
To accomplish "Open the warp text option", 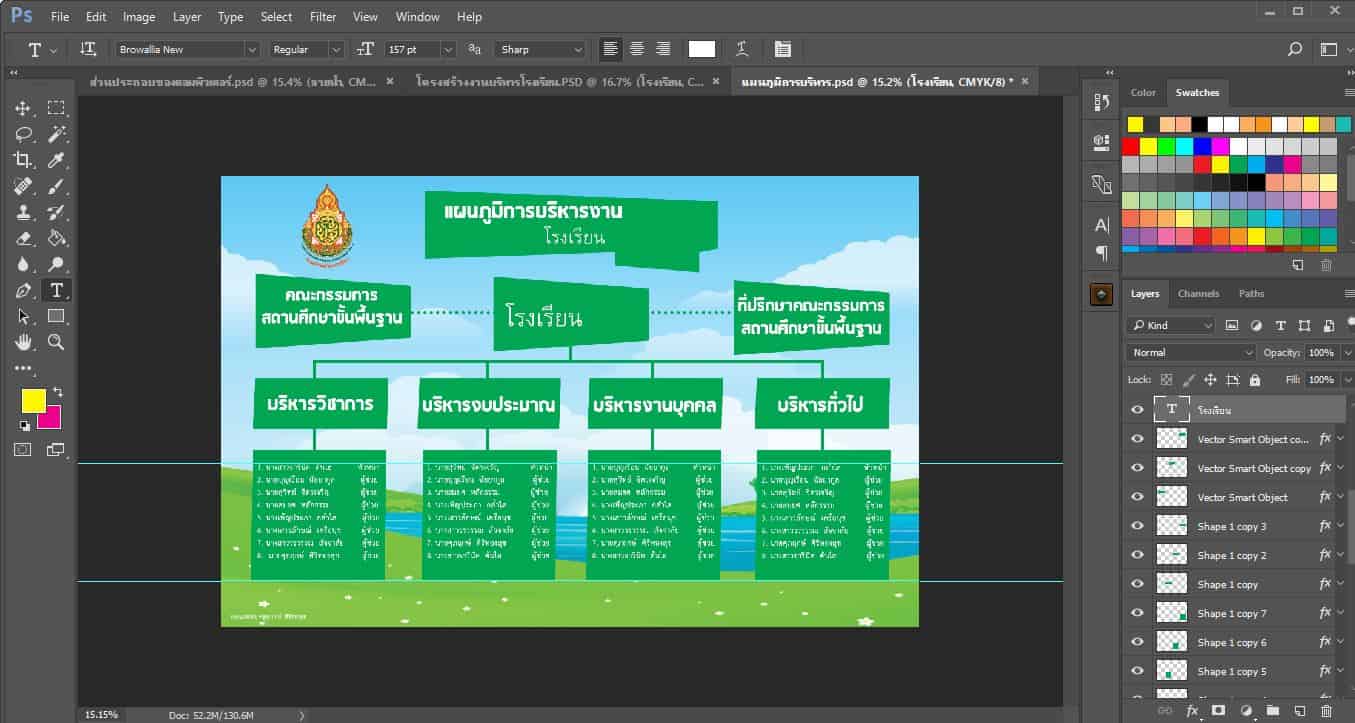I will (x=742, y=49).
